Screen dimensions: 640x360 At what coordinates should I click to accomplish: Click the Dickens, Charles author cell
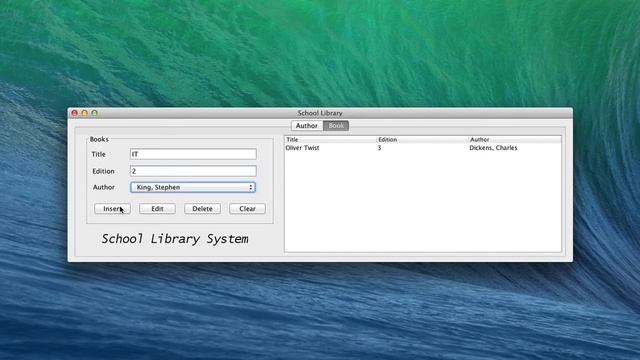pos(493,148)
